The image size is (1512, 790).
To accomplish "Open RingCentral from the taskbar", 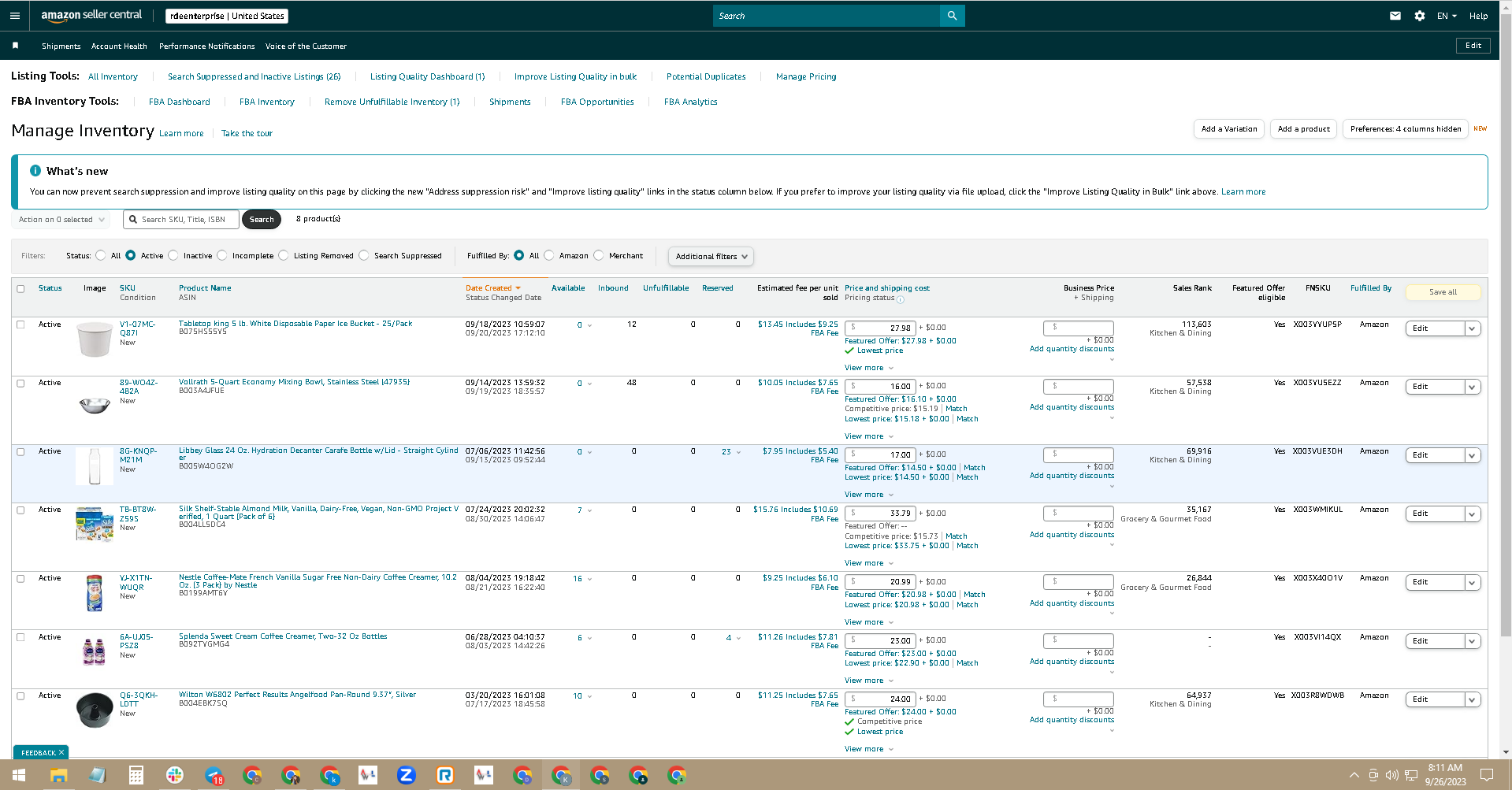I will [x=445, y=776].
